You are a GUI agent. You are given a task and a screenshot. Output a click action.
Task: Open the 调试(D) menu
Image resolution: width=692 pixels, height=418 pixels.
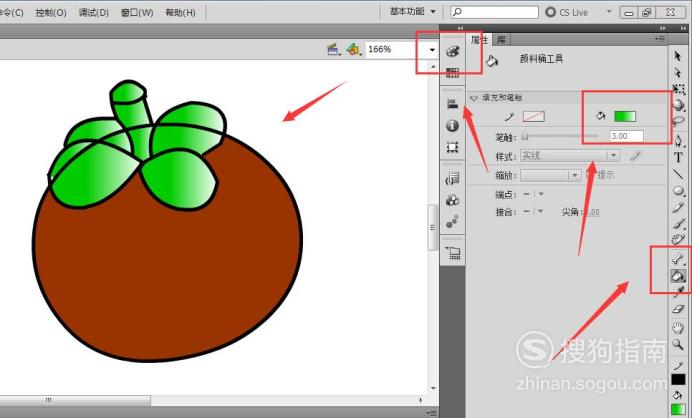(x=94, y=13)
